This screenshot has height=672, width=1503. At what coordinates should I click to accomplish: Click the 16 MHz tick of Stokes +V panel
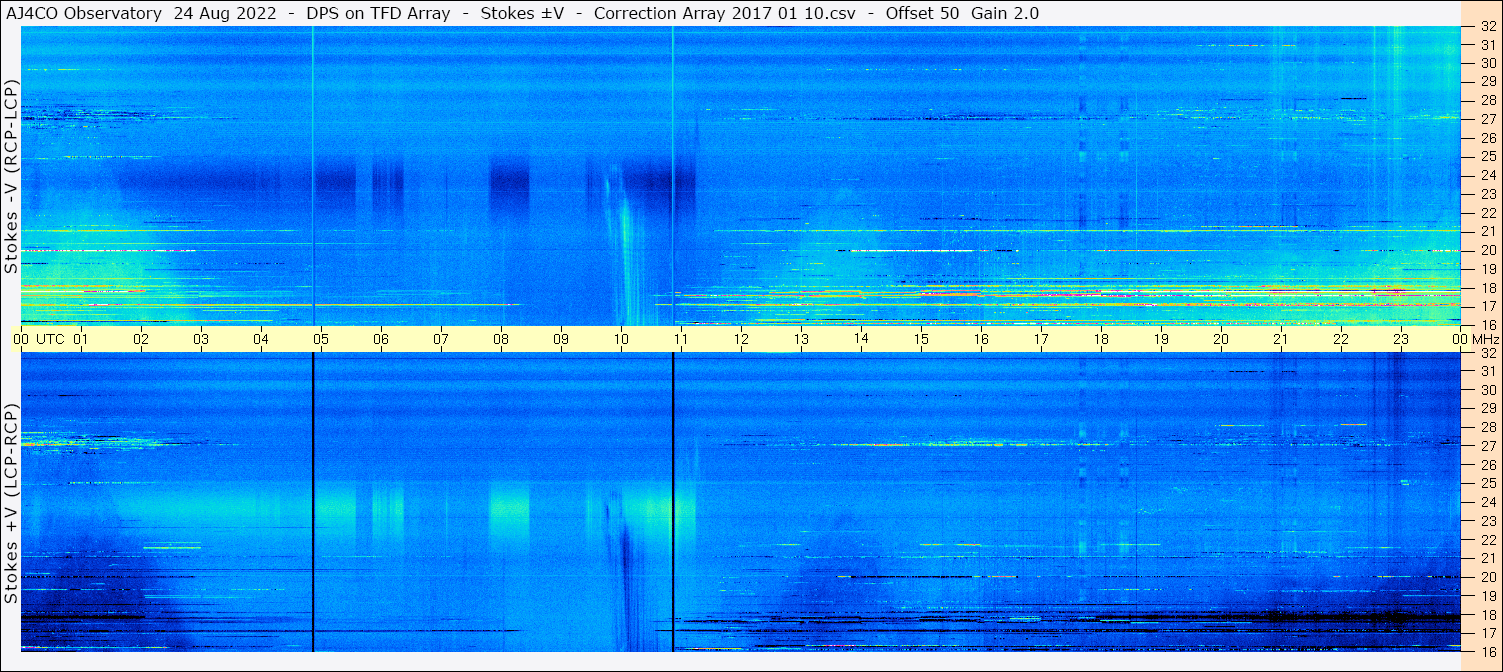1488,651
